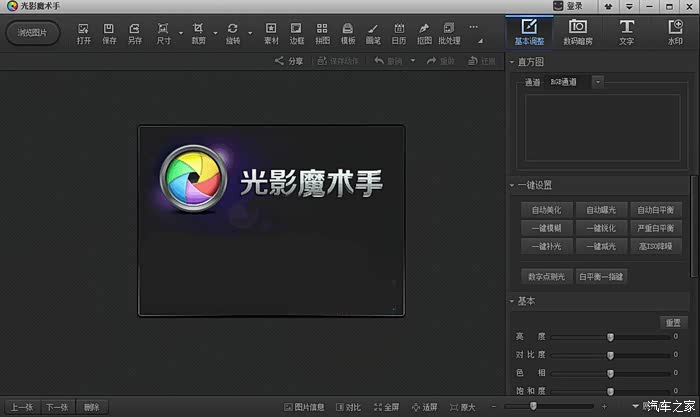The width and height of the screenshot is (700, 417).
Task: Click the 亮度 (Brightness) slider handle
Action: pyautogui.click(x=610, y=337)
